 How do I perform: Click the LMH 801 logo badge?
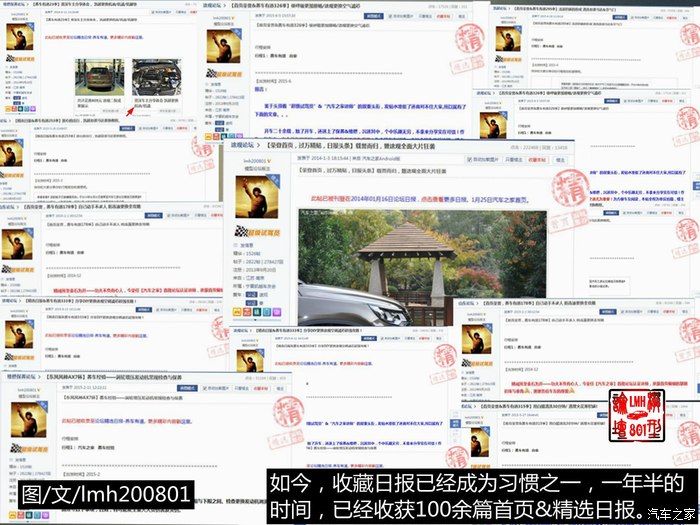636,417
